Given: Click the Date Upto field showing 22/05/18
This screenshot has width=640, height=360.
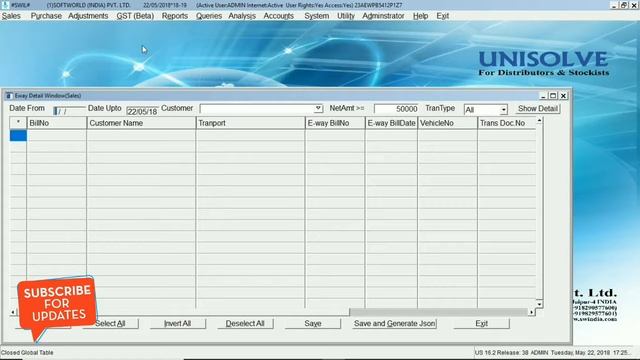Looking at the screenshot, I should pyautogui.click(x=142, y=111).
